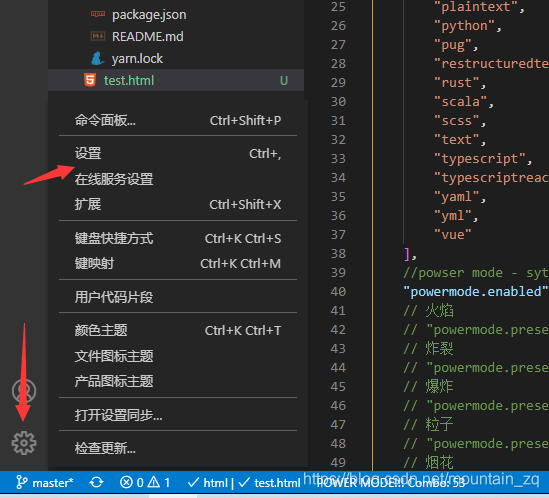Click the "rust" string in the editor
This screenshot has width=549, height=498.
point(456,83)
